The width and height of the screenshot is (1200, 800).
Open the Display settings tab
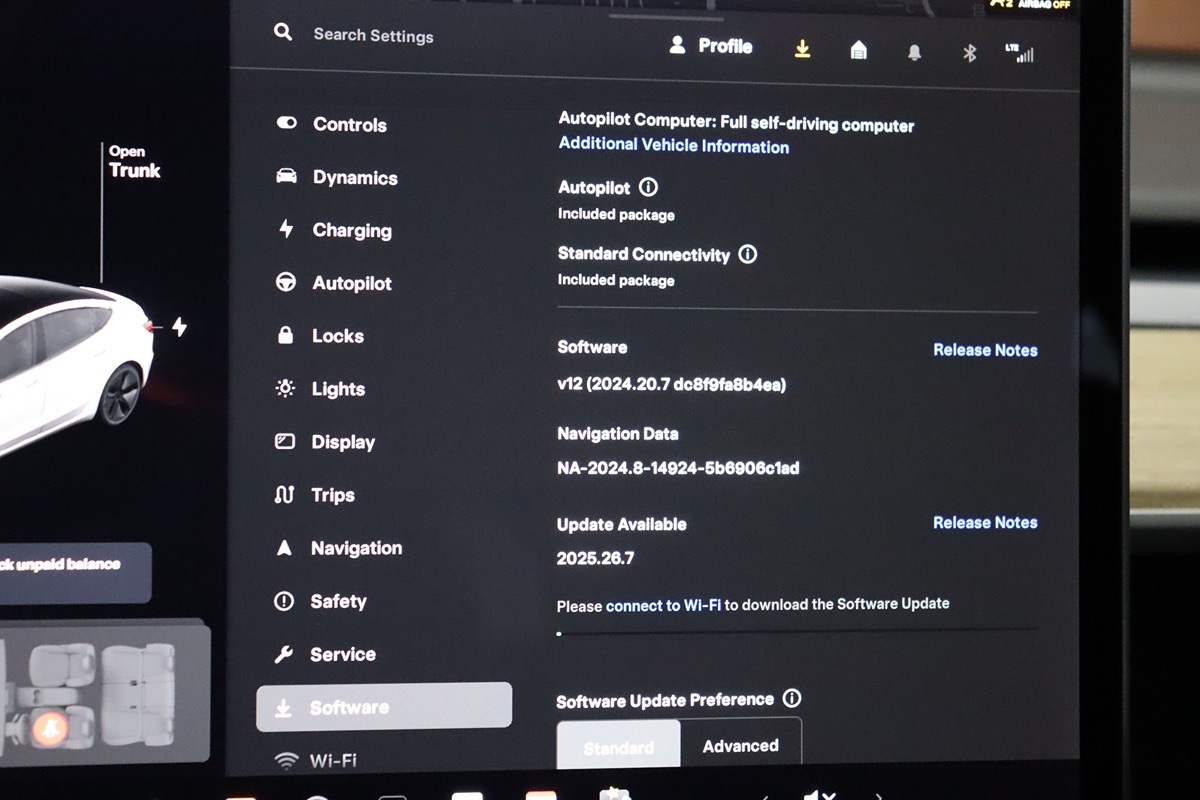pyautogui.click(x=325, y=442)
